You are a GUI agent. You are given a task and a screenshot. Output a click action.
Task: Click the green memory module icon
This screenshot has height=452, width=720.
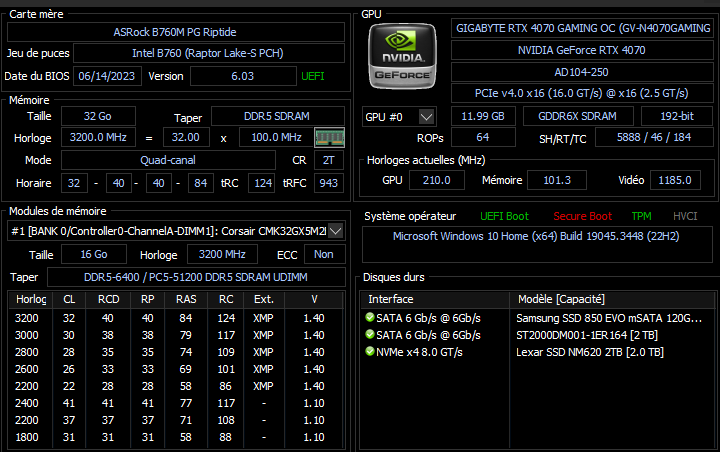[x=329, y=137]
